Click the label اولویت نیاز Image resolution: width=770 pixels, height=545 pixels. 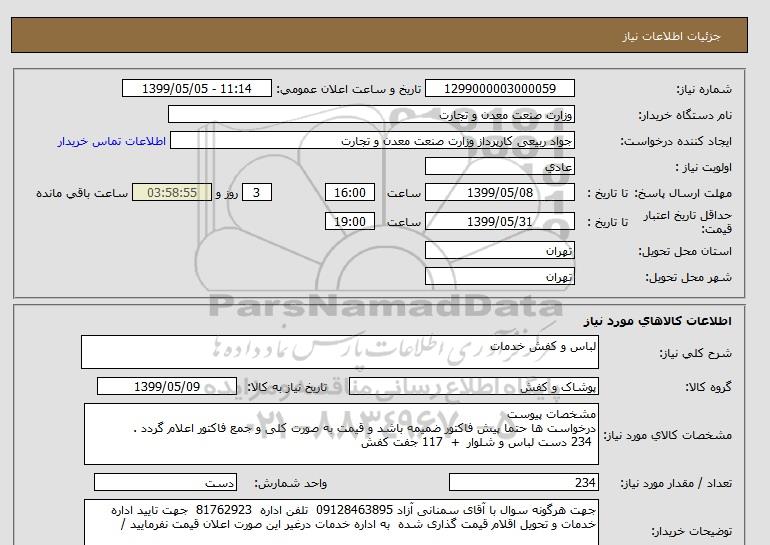point(704,167)
